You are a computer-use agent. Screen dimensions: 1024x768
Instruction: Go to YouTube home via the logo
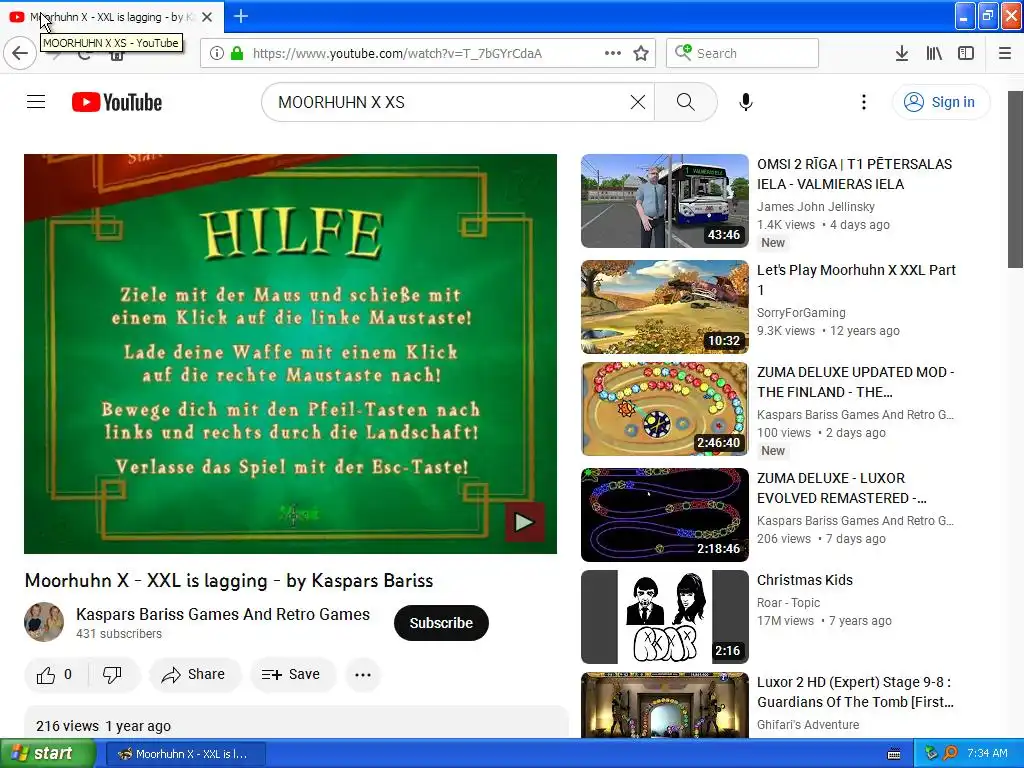pyautogui.click(x=117, y=102)
